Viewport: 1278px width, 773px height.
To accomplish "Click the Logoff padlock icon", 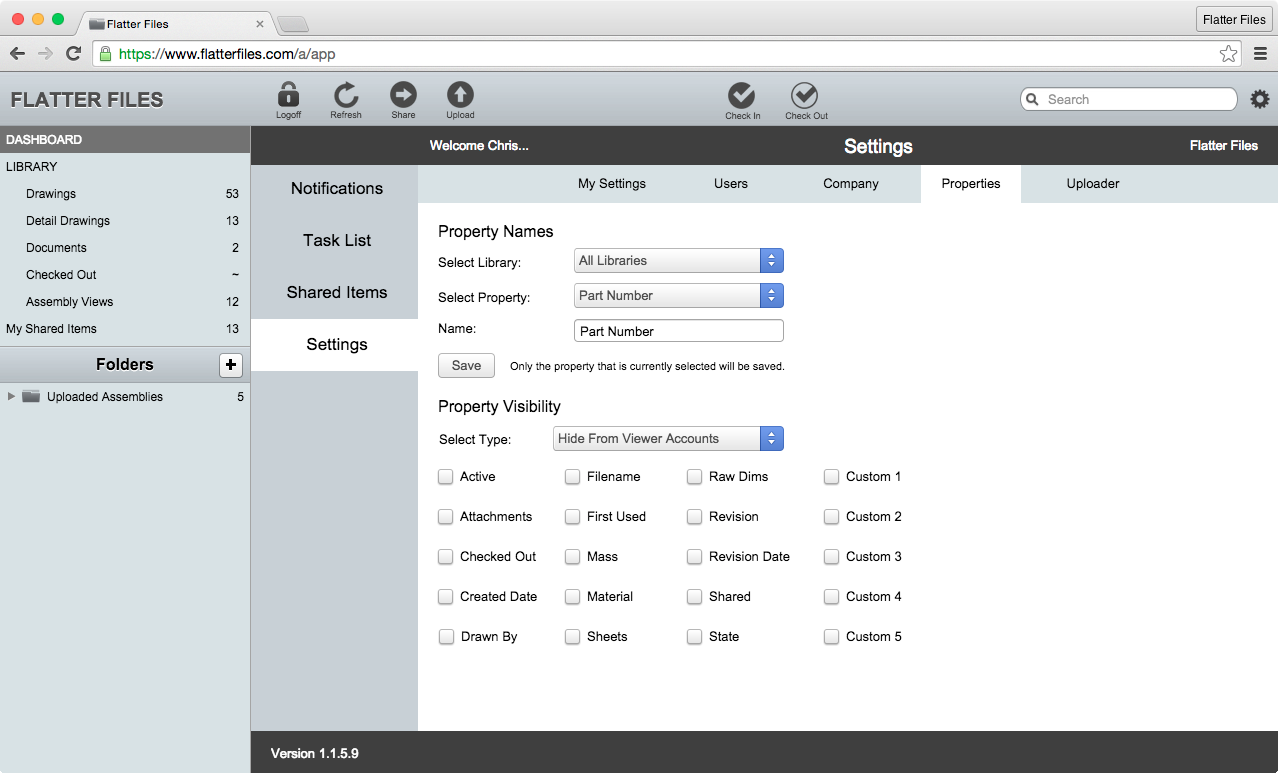I will click(x=288, y=95).
